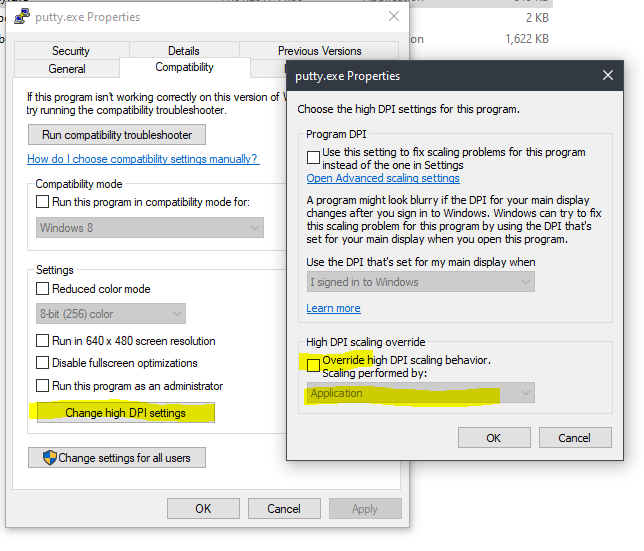Switch to the General tab
The width and height of the screenshot is (644, 551).
[x=67, y=69]
